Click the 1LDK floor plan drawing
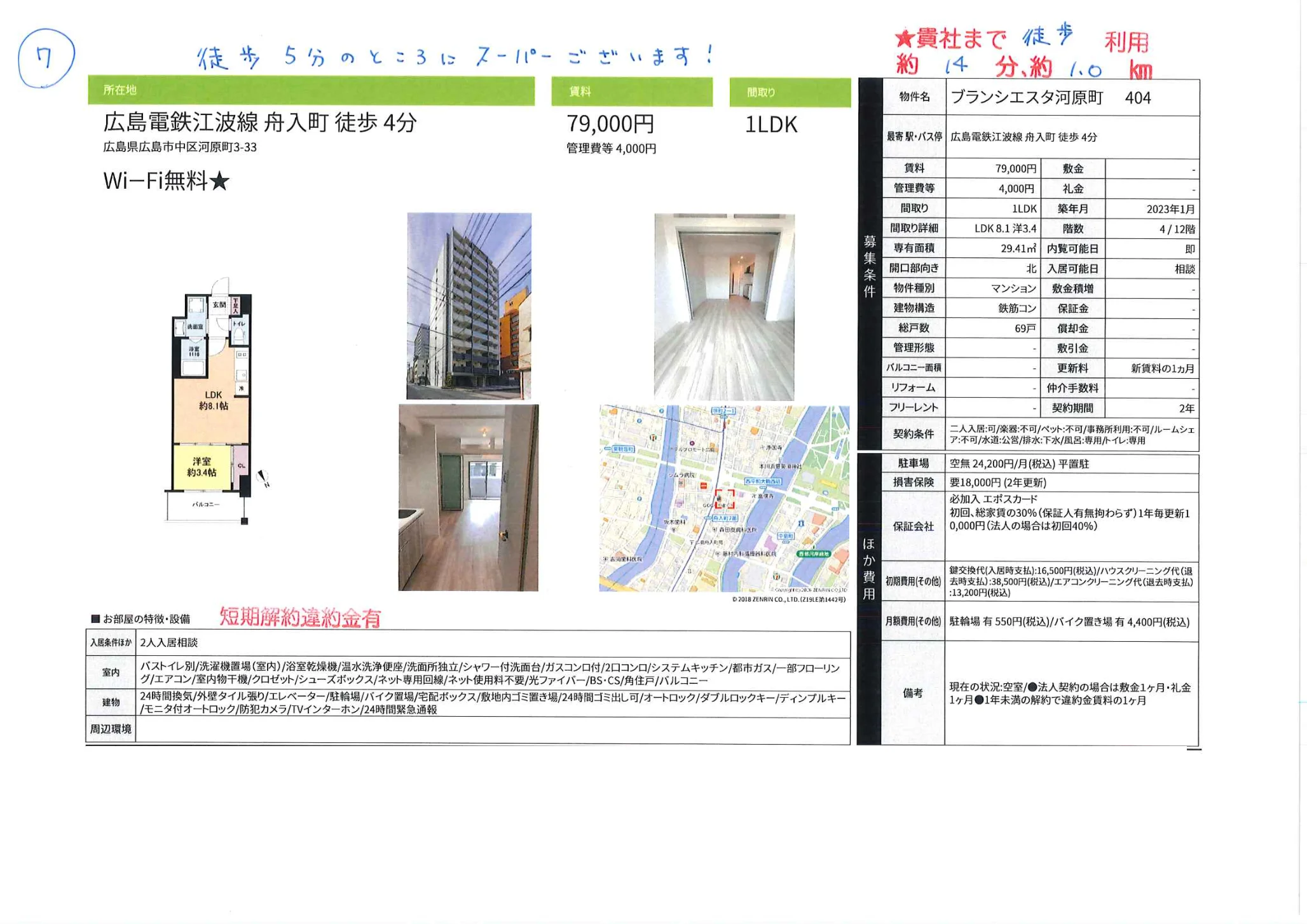The image size is (1307, 924). coord(211,407)
